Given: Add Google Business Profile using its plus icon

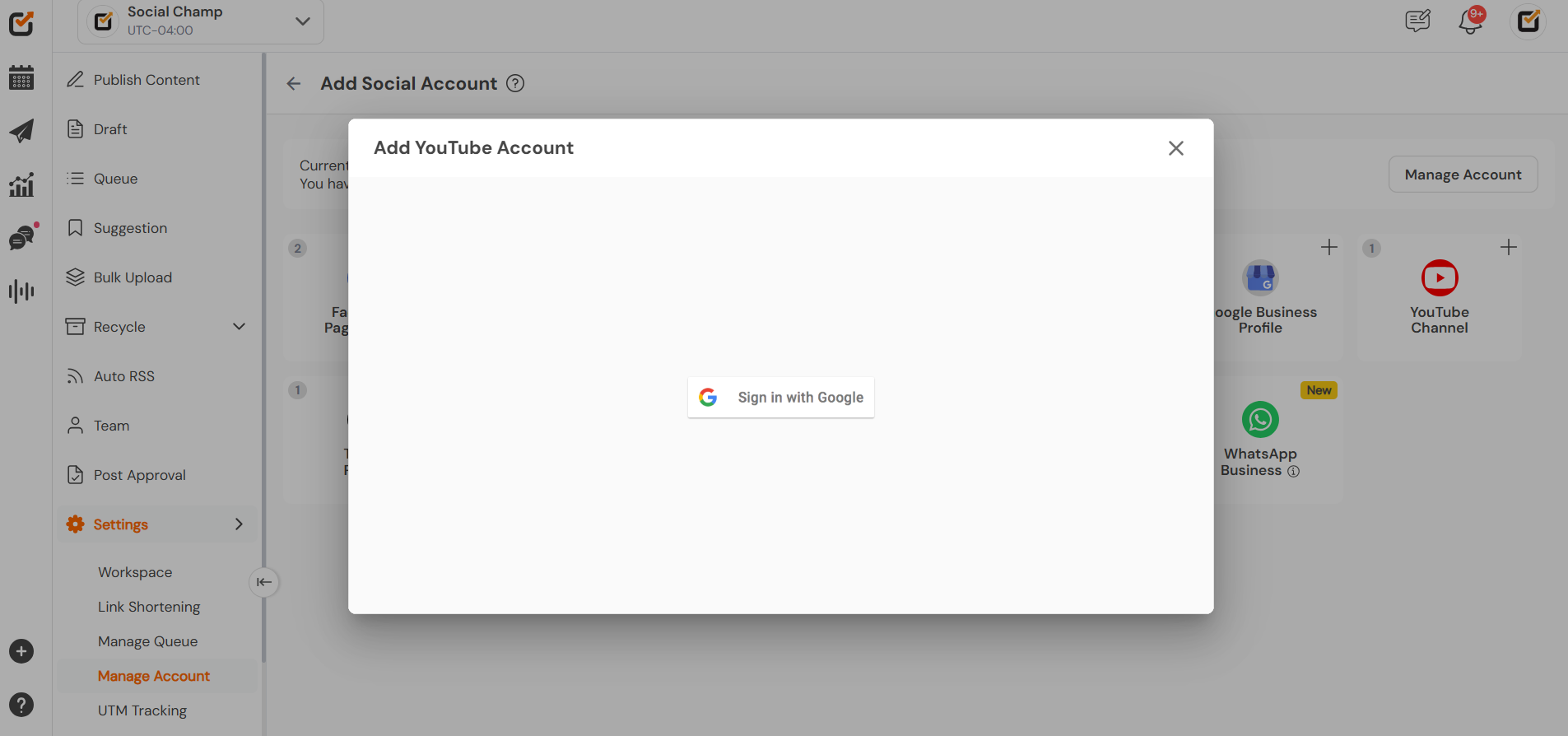Looking at the screenshot, I should [1329, 247].
